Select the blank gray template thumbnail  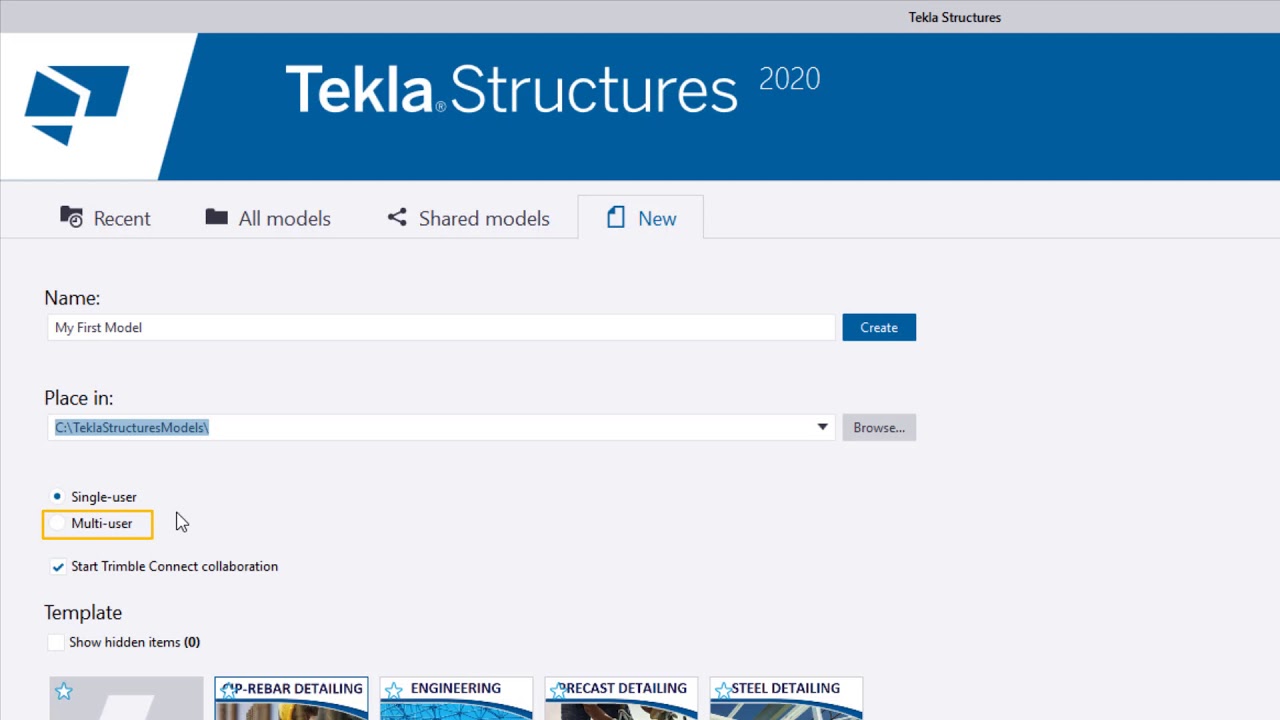[x=126, y=699]
